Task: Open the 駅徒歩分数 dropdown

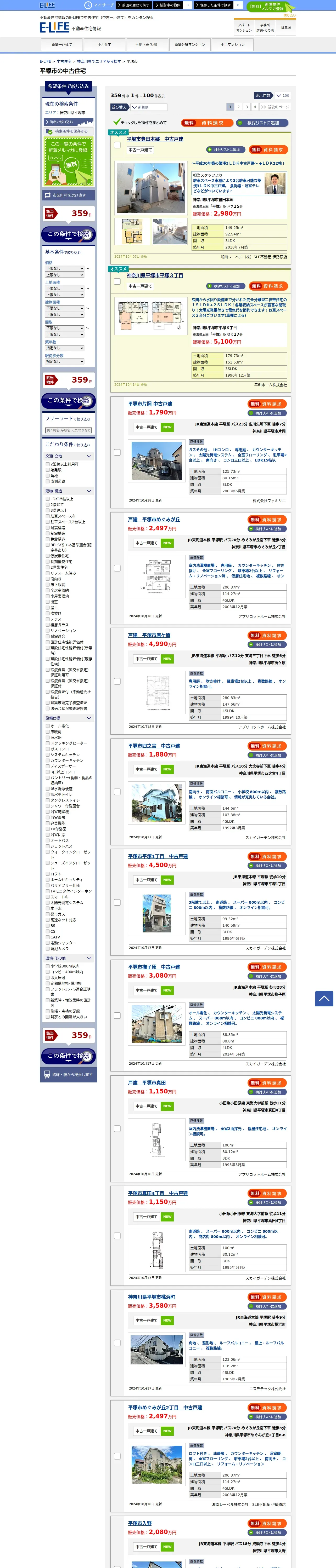Action: click(x=65, y=362)
